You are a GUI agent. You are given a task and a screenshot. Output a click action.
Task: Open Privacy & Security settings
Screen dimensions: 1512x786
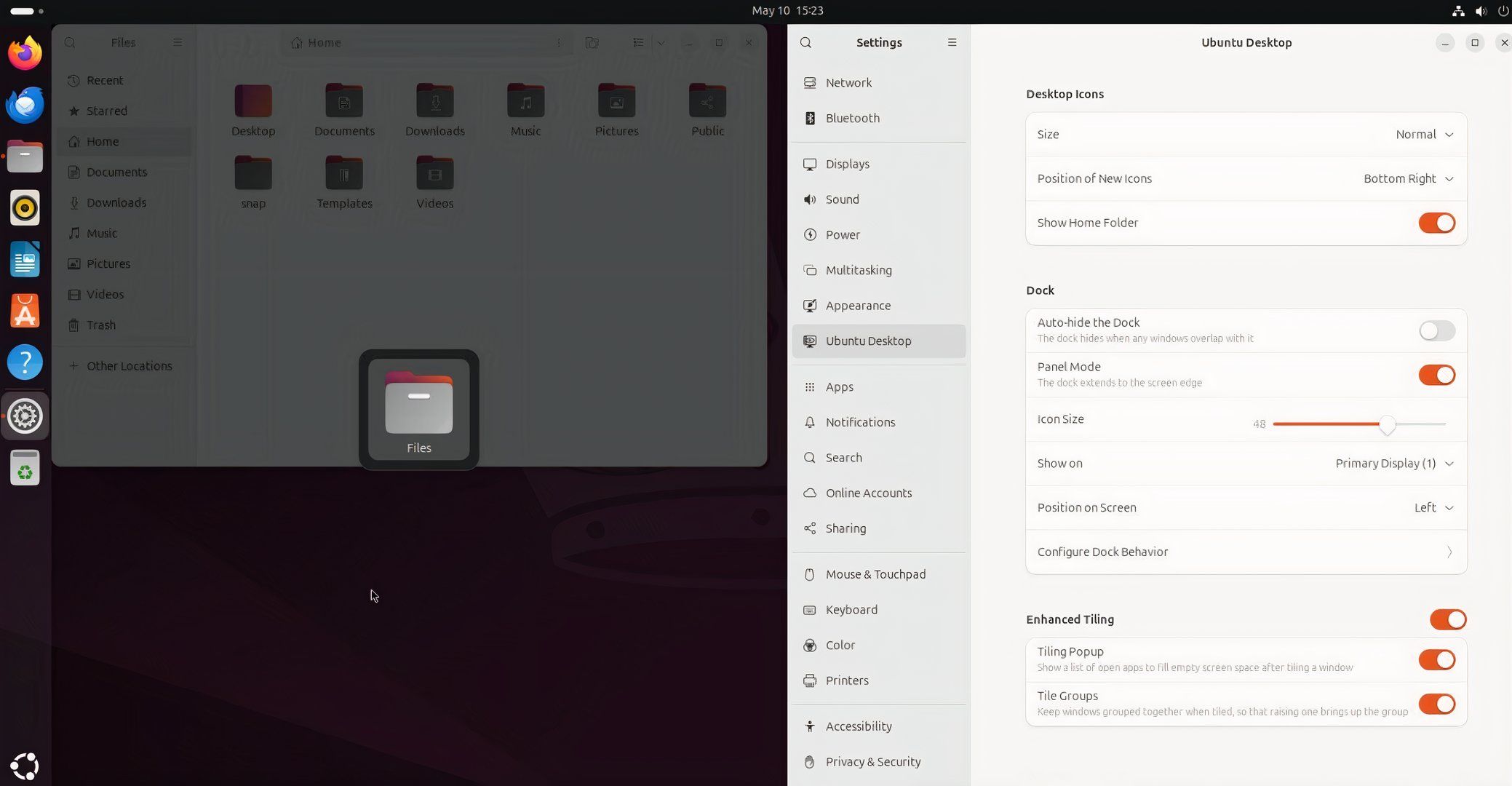(x=879, y=762)
